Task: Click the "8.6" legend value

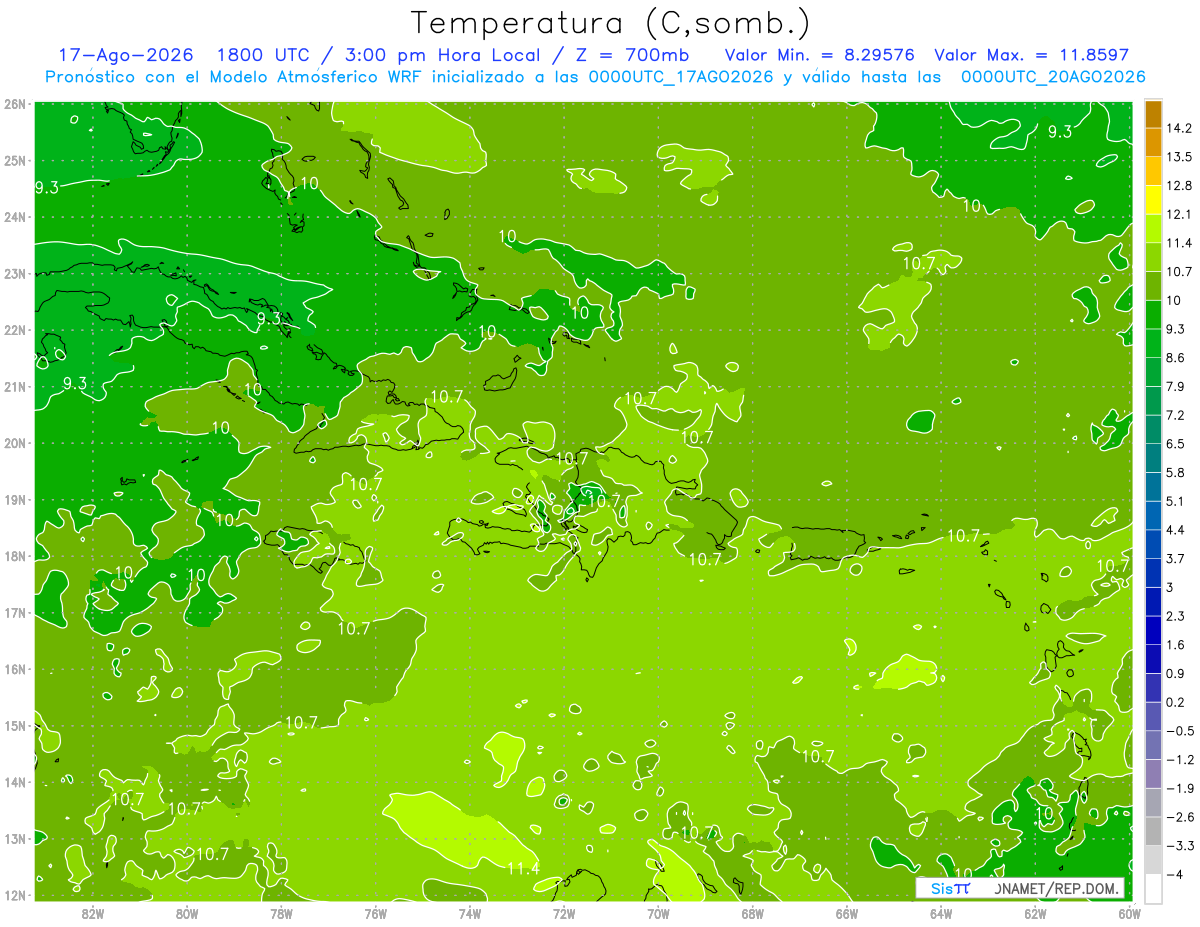Action: (x=1176, y=357)
